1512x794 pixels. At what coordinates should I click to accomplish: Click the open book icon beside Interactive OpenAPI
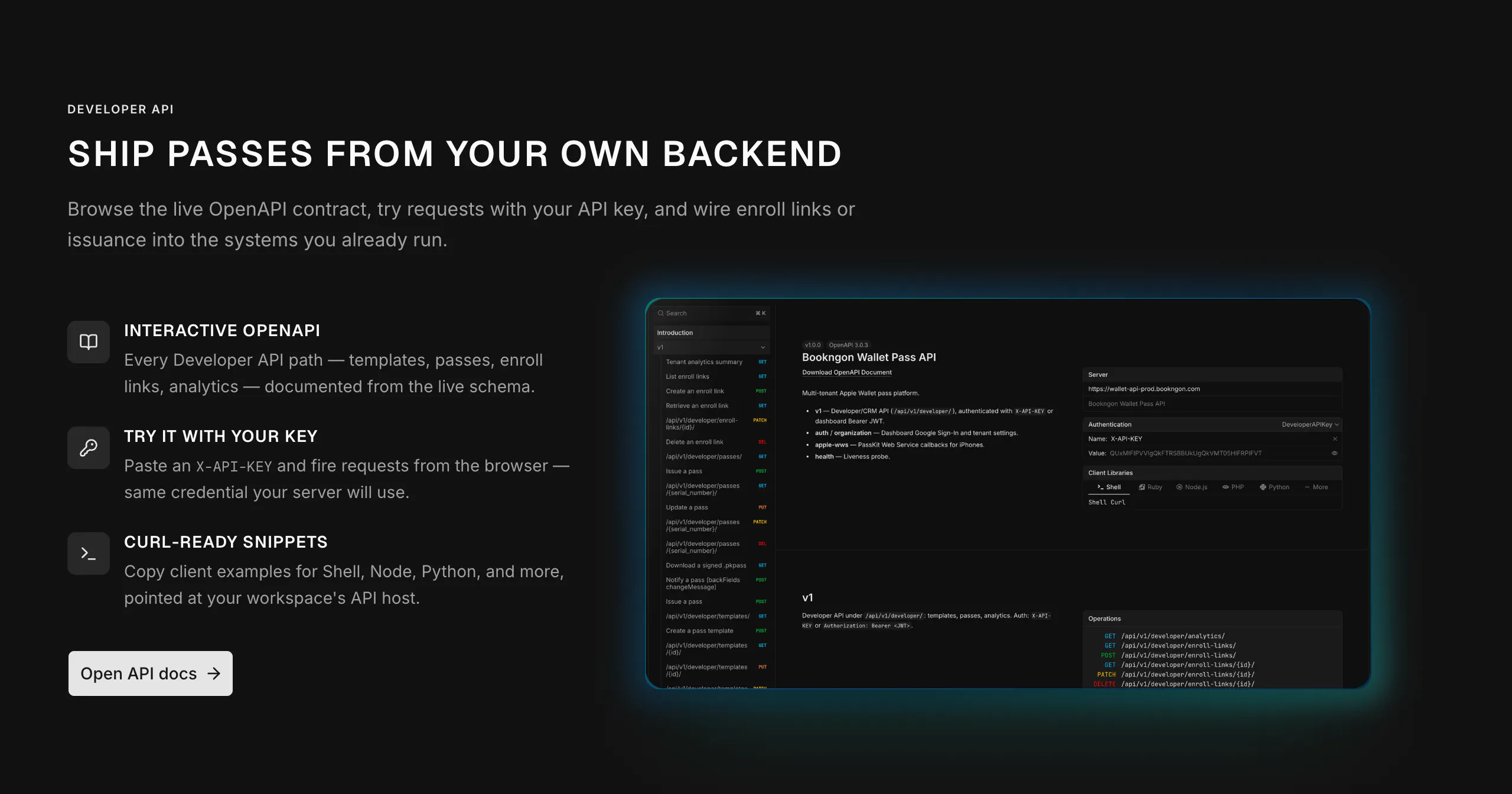(89, 341)
